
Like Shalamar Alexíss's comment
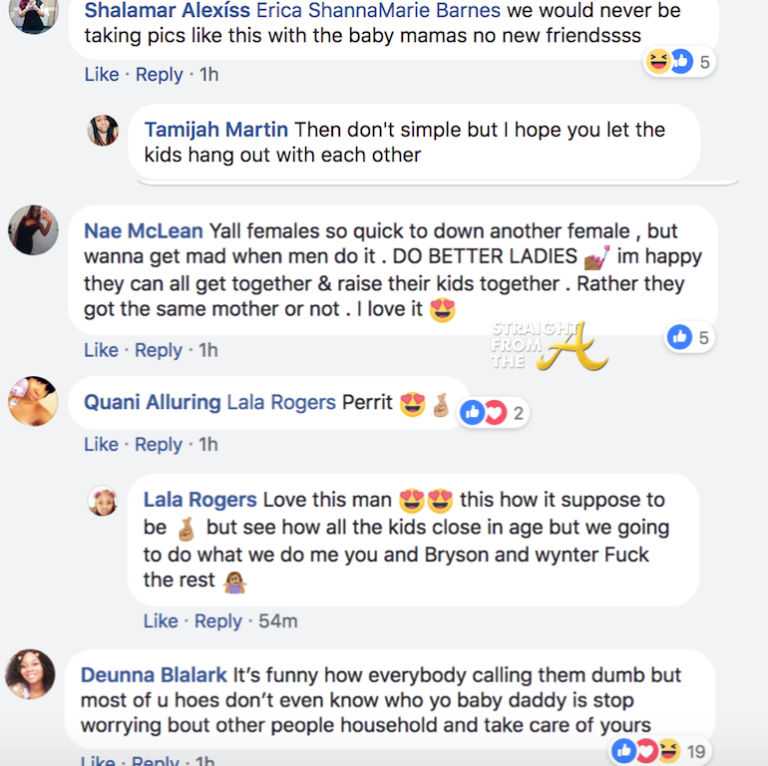(x=101, y=74)
